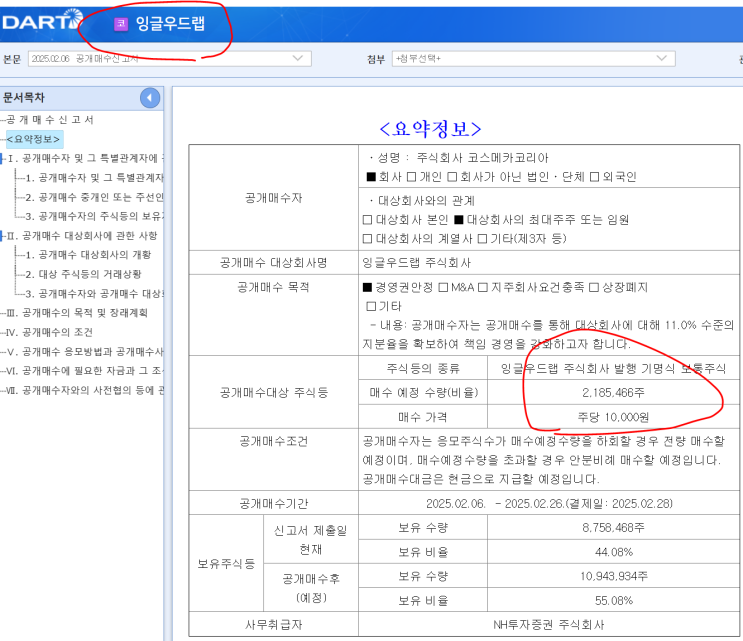Click the 주식회사 코스메카코리아 name text
This screenshot has width=743, height=641.
click(482, 158)
